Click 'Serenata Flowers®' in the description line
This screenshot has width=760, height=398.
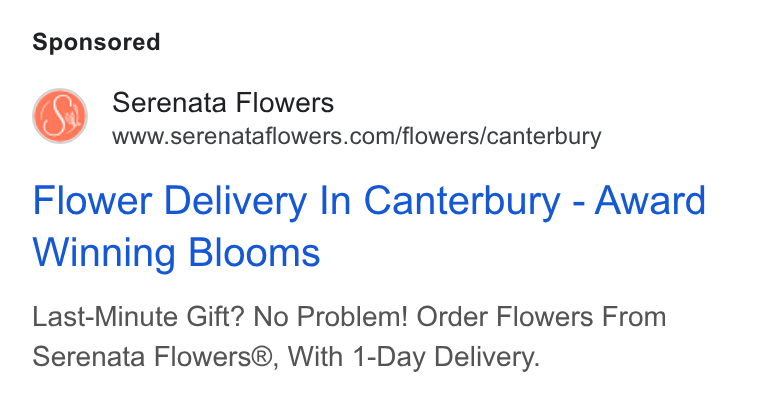coord(155,357)
